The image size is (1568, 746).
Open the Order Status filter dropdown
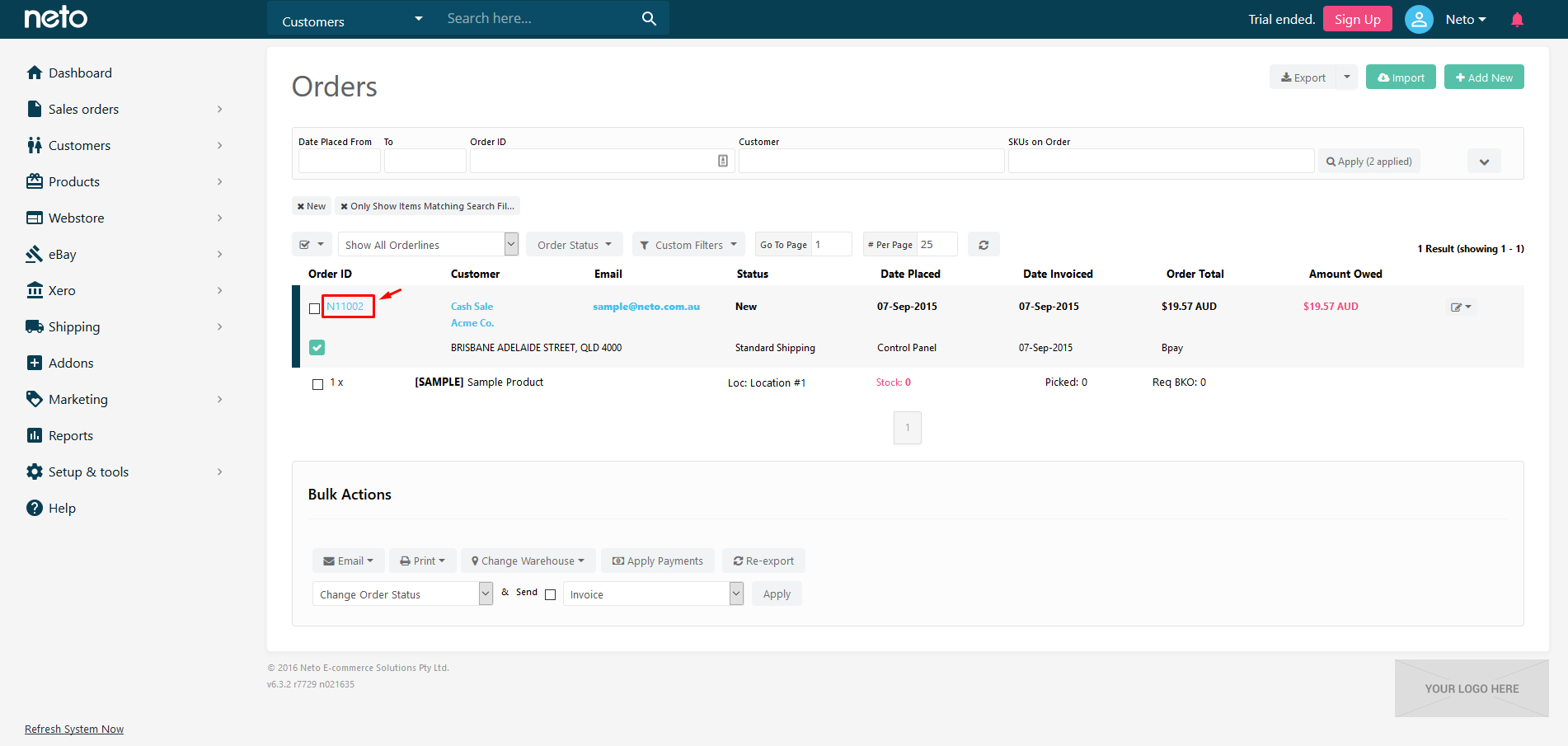click(575, 245)
